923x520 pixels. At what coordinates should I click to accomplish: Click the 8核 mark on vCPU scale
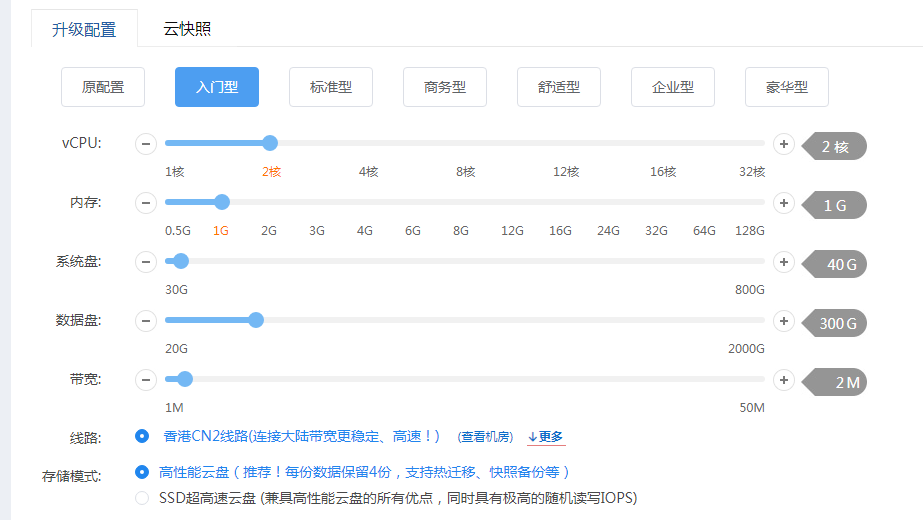pyautogui.click(x=465, y=172)
